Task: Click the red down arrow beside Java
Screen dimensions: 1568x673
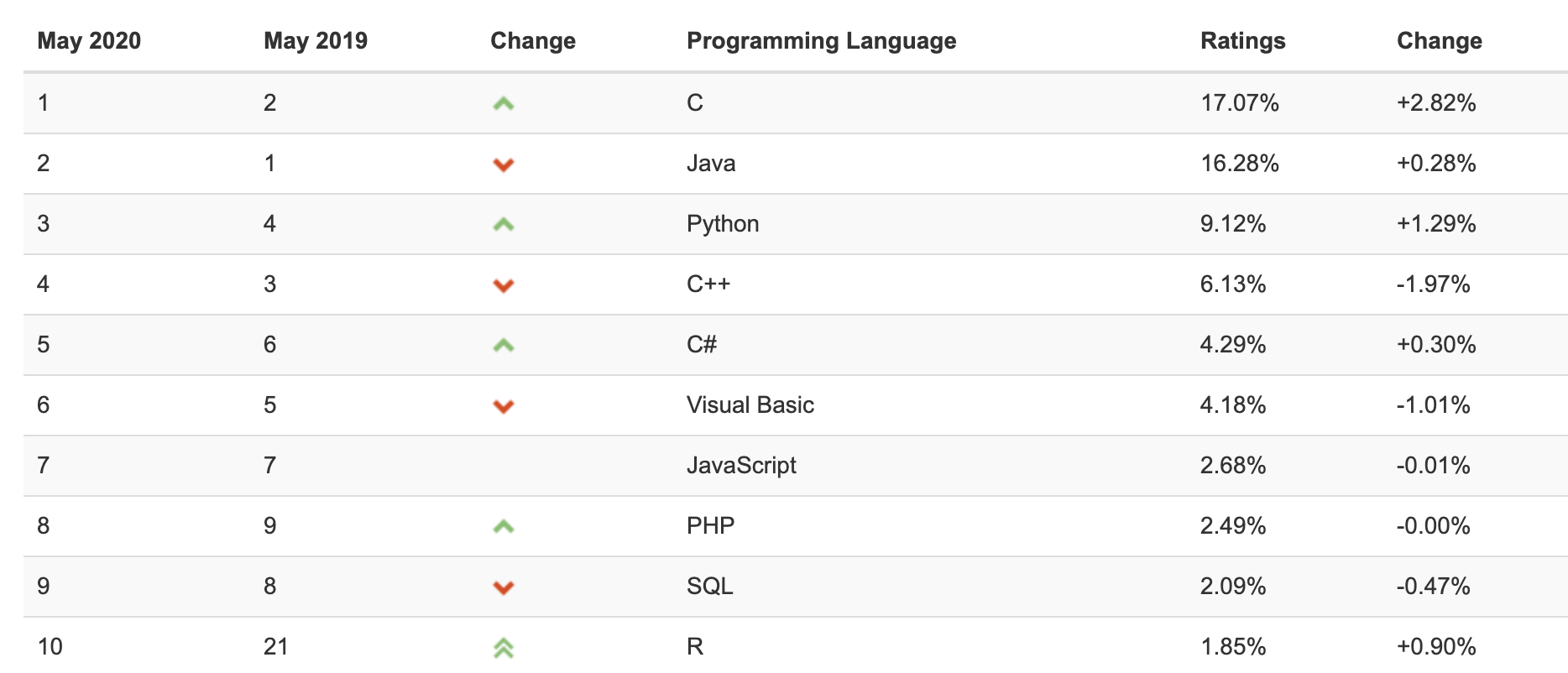Action: pyautogui.click(x=503, y=164)
